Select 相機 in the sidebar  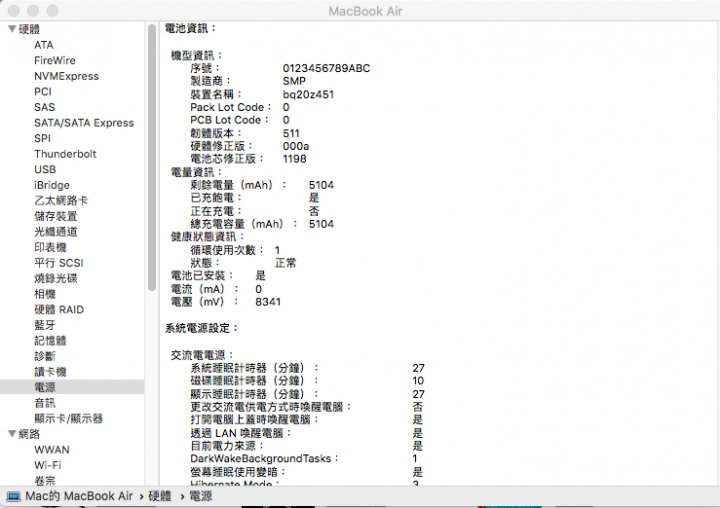point(45,294)
